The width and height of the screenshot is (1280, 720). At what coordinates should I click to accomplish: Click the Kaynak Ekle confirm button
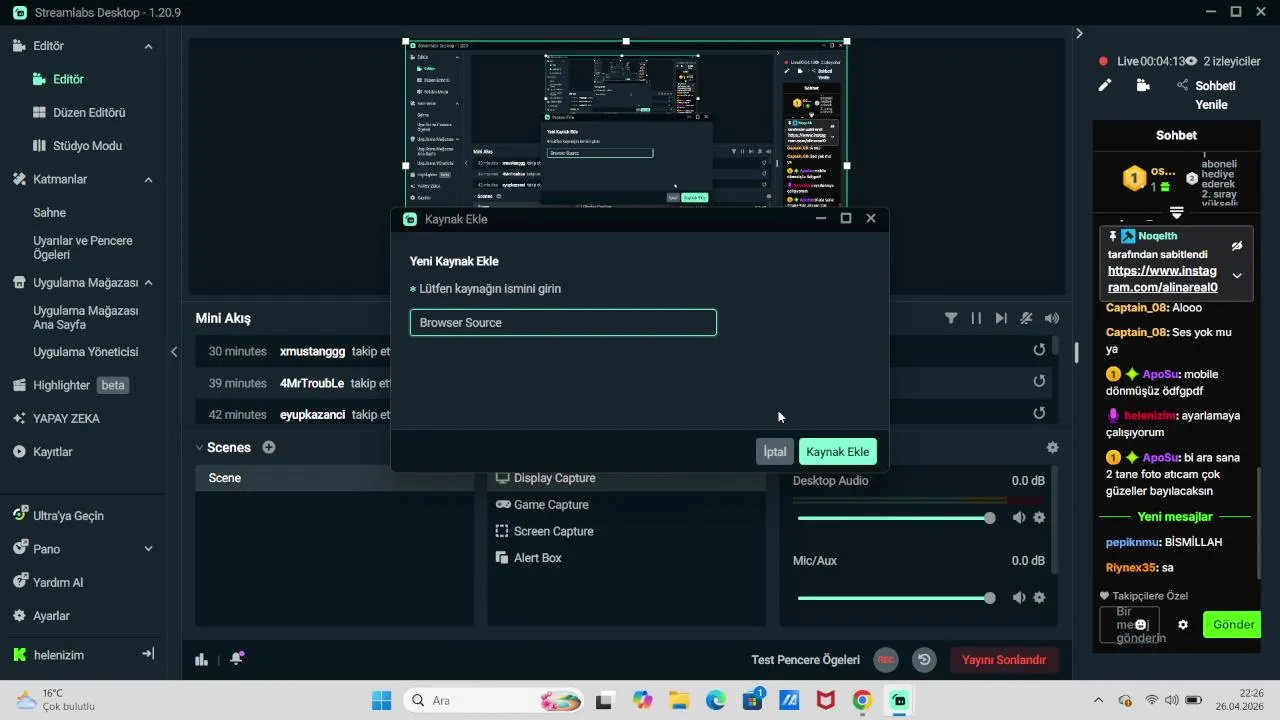[838, 452]
